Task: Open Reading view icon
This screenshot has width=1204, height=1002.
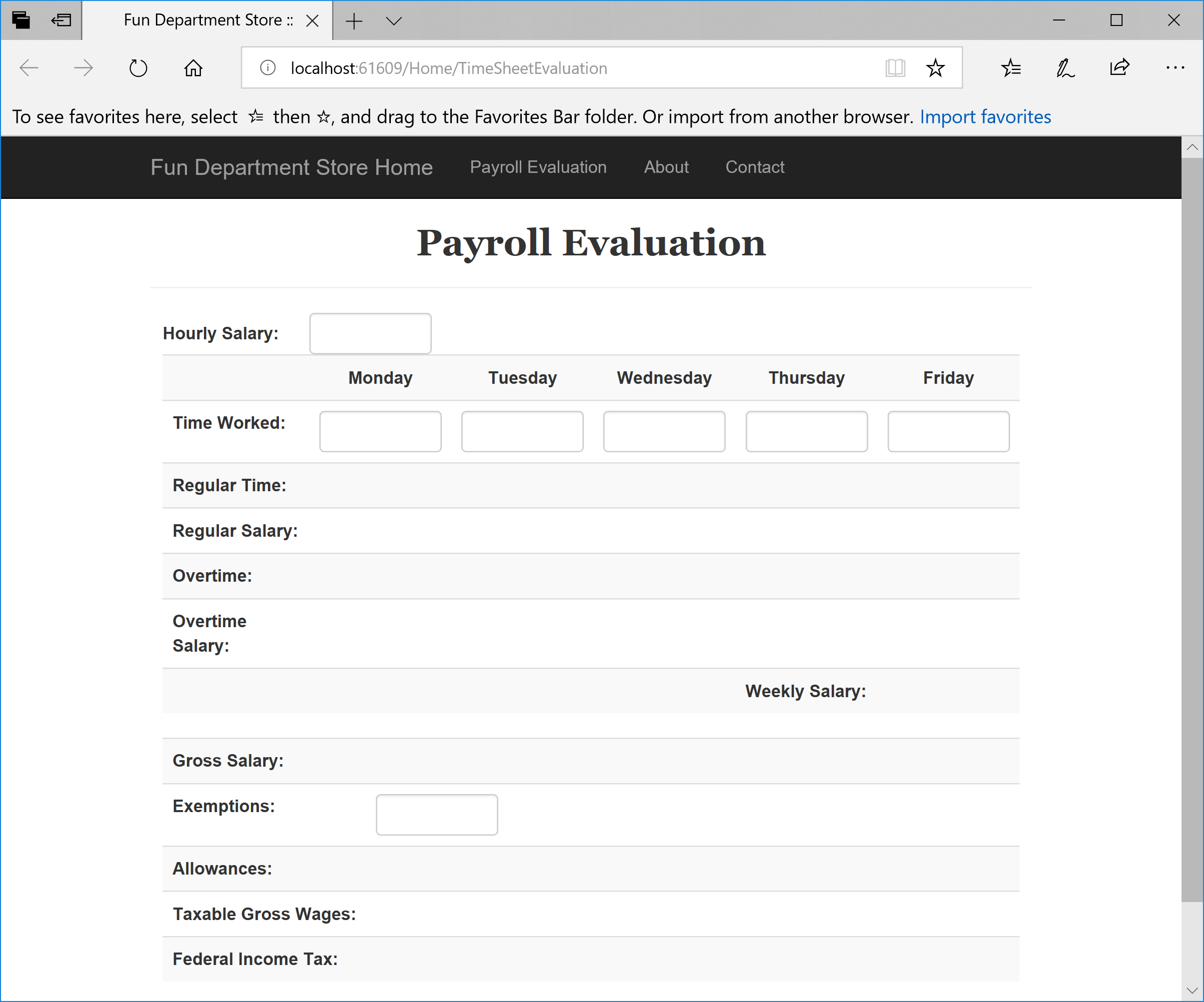Action: (x=895, y=68)
